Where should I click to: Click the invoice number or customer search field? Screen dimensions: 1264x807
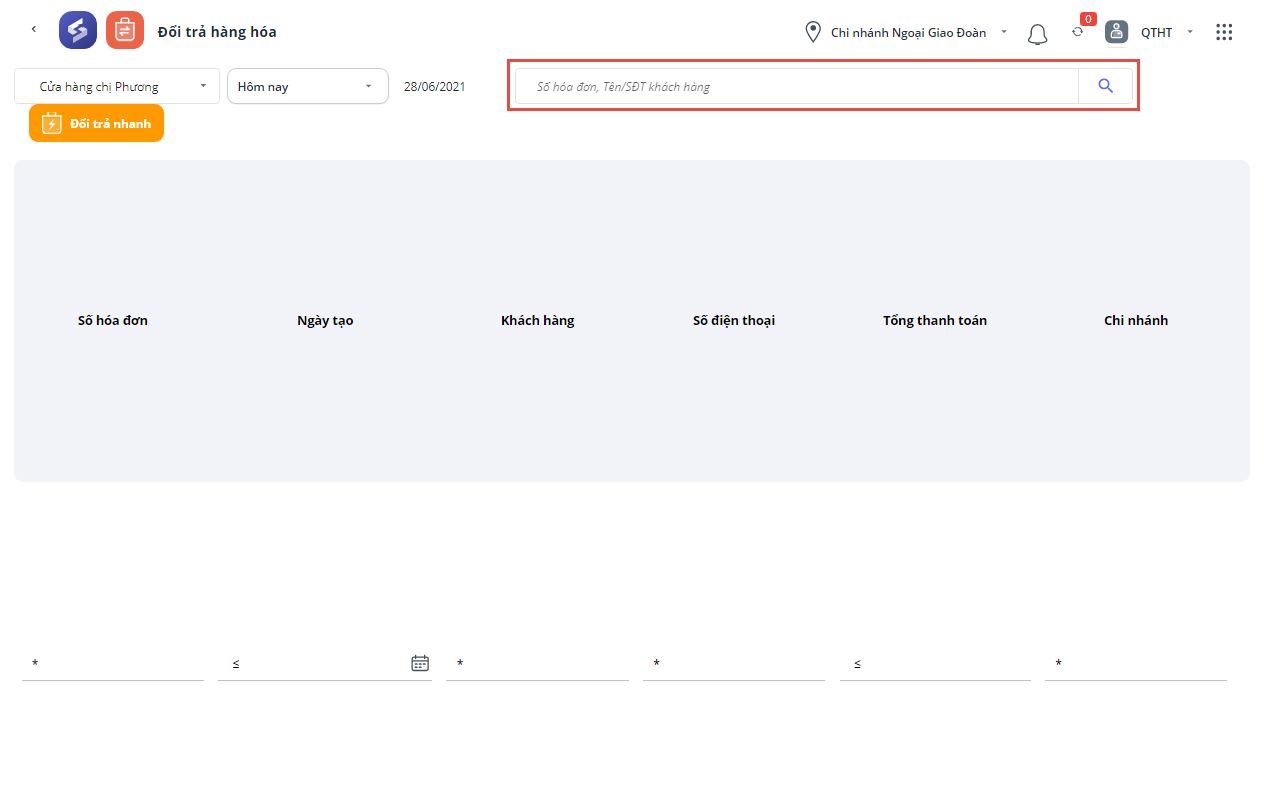(x=797, y=86)
